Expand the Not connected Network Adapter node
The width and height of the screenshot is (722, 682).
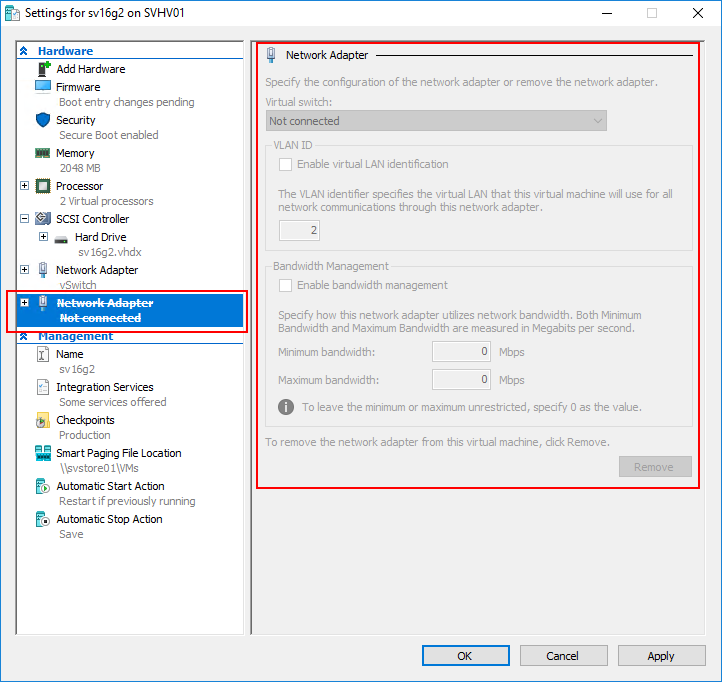point(25,303)
